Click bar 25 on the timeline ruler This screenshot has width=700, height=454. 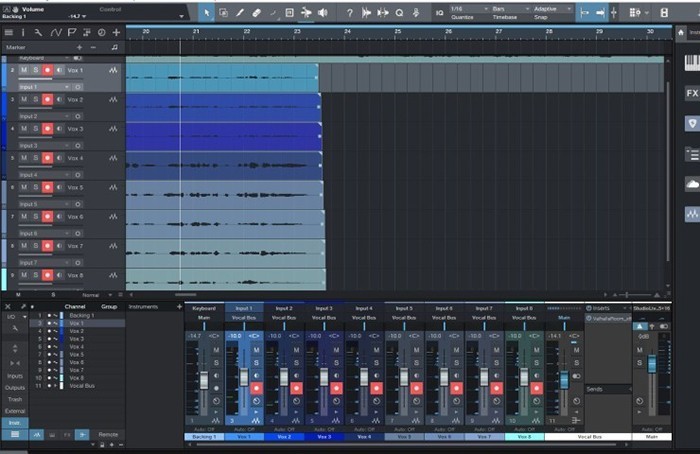(397, 31)
